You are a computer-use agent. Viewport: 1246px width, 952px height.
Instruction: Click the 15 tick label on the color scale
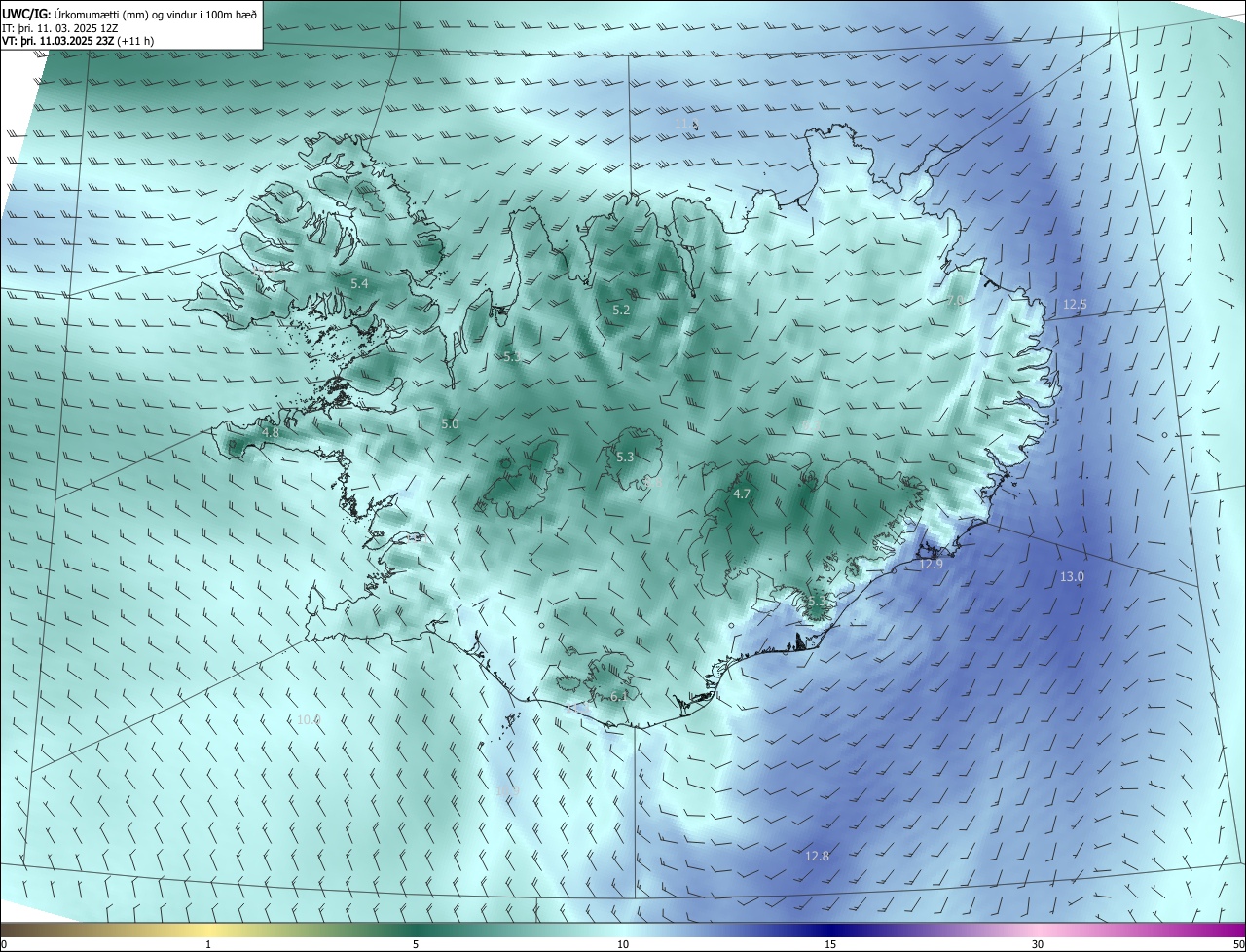tap(830, 944)
